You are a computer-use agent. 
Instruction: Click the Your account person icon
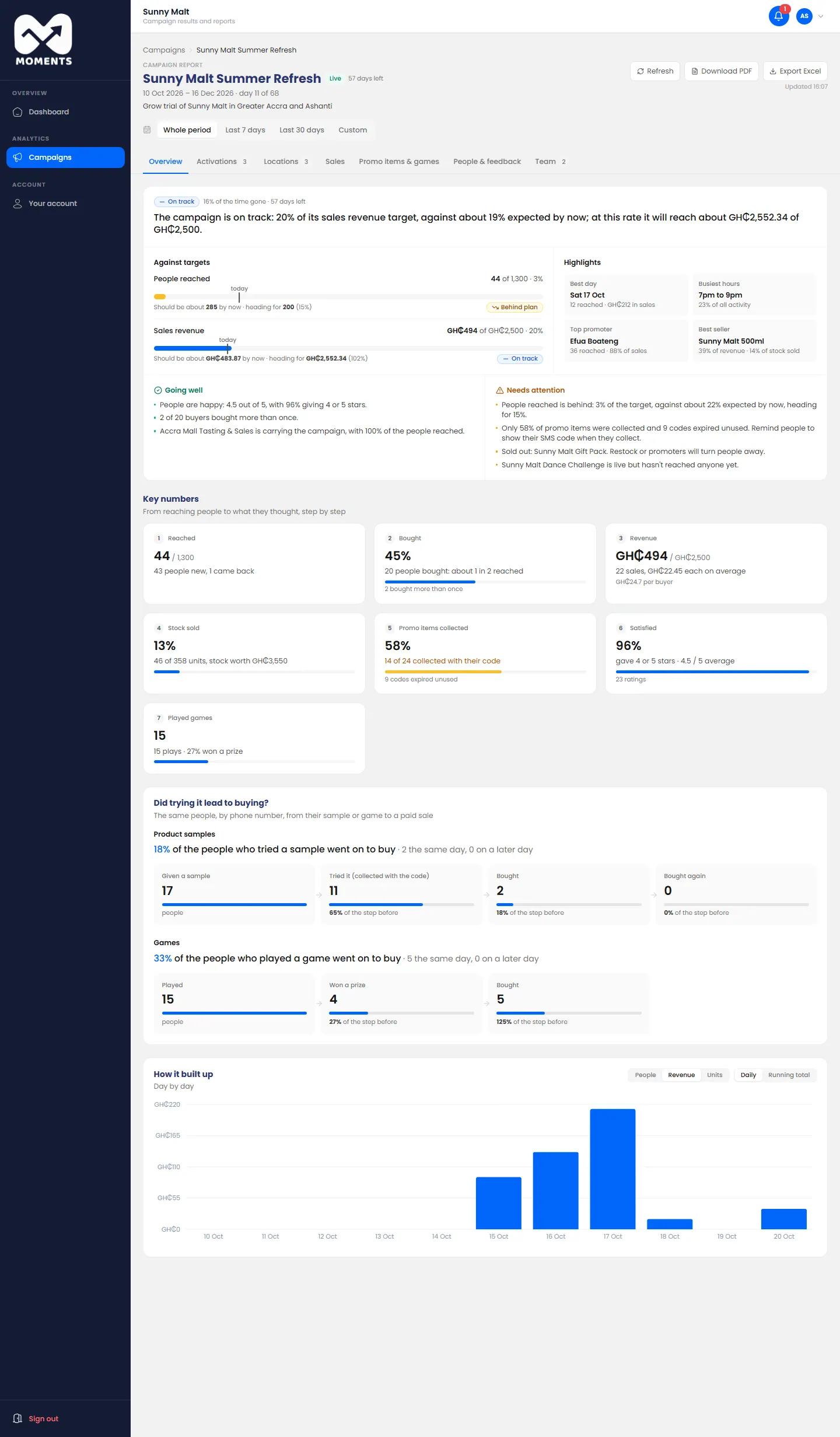[17, 204]
